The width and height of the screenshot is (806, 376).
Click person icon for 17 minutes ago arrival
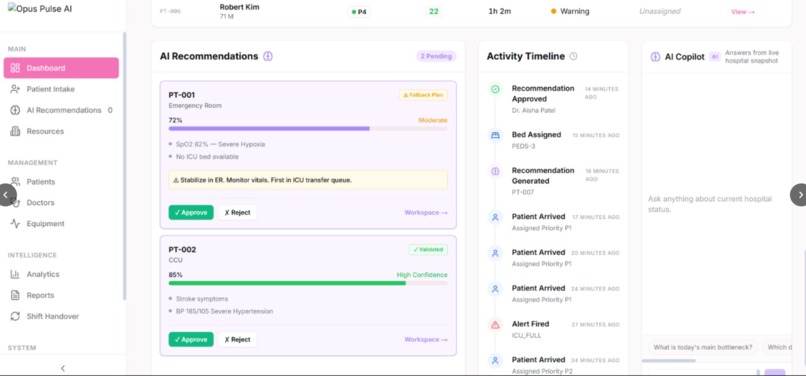(495, 217)
